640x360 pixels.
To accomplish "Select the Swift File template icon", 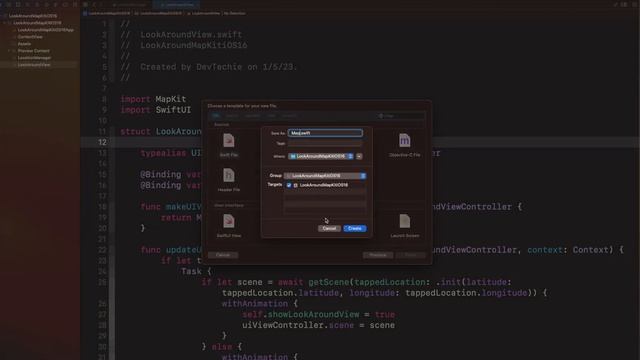I will (229, 141).
